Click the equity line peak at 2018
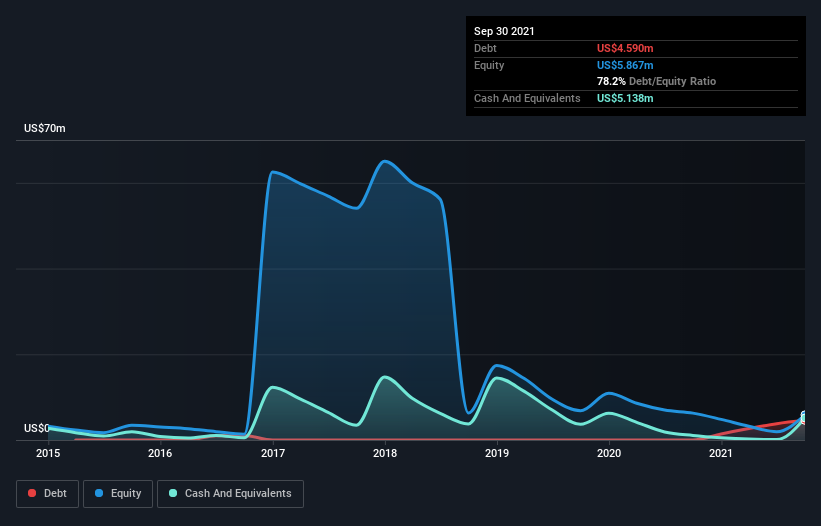821x526 pixels. (385, 161)
